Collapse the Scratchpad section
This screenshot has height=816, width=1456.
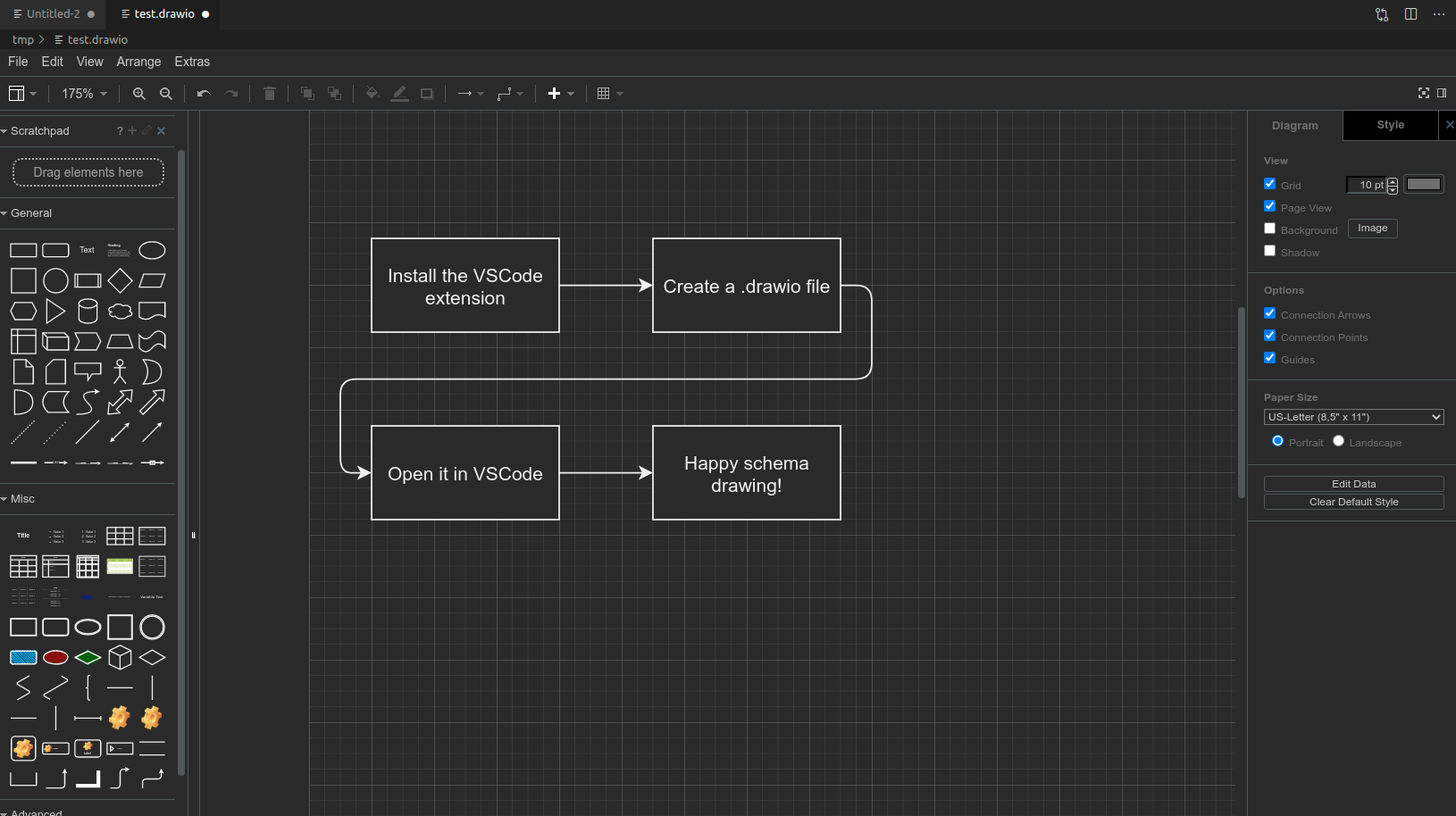click(6, 130)
